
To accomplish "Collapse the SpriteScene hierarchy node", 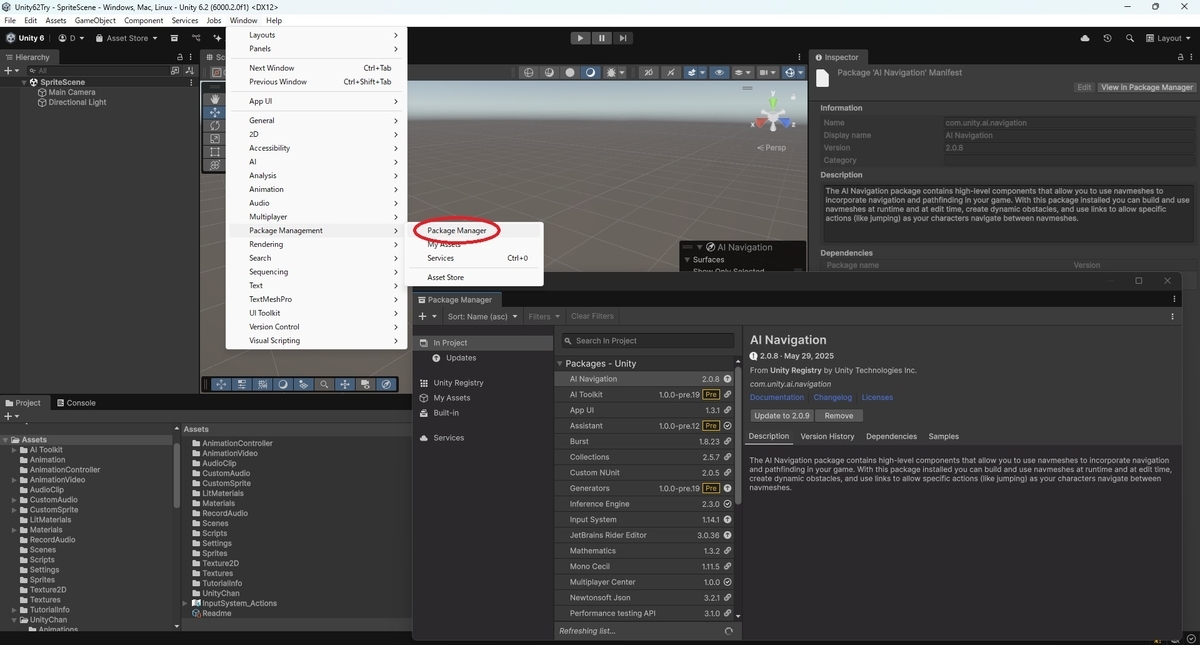I will tap(24, 82).
